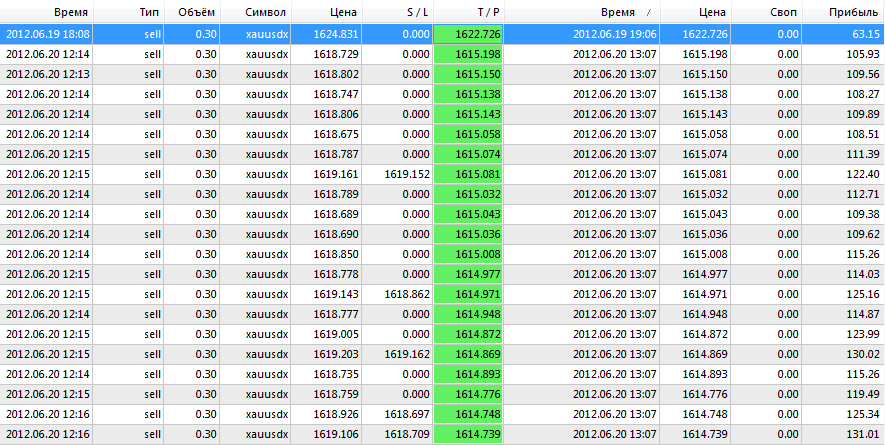Image resolution: width=885 pixels, height=445 pixels.
Task: Select the profit value 125.16
Action: click(843, 294)
